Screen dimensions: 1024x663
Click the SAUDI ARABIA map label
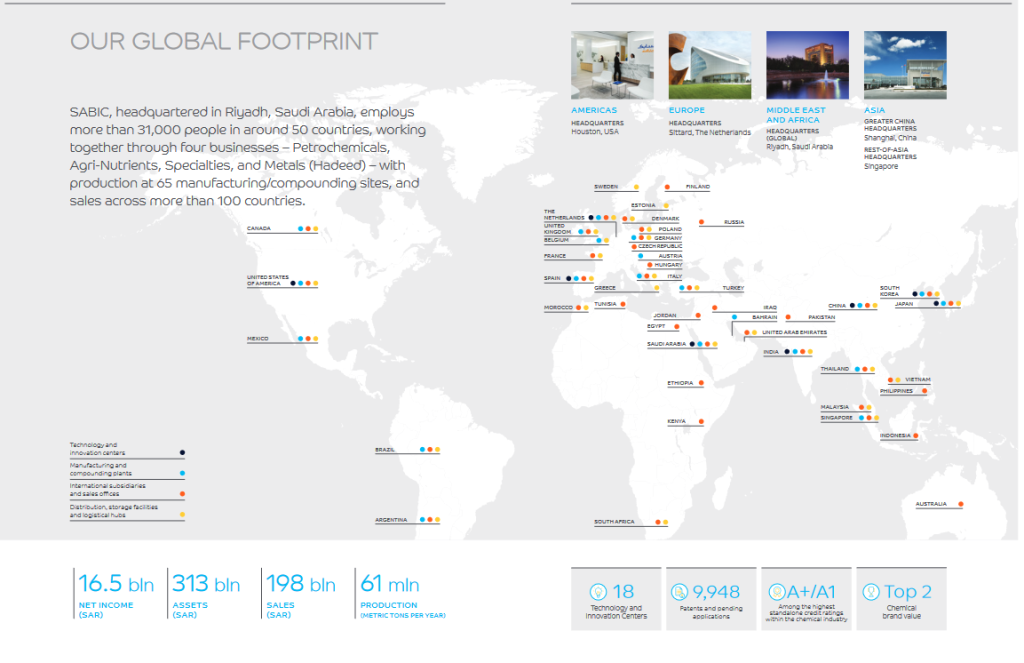[666, 344]
